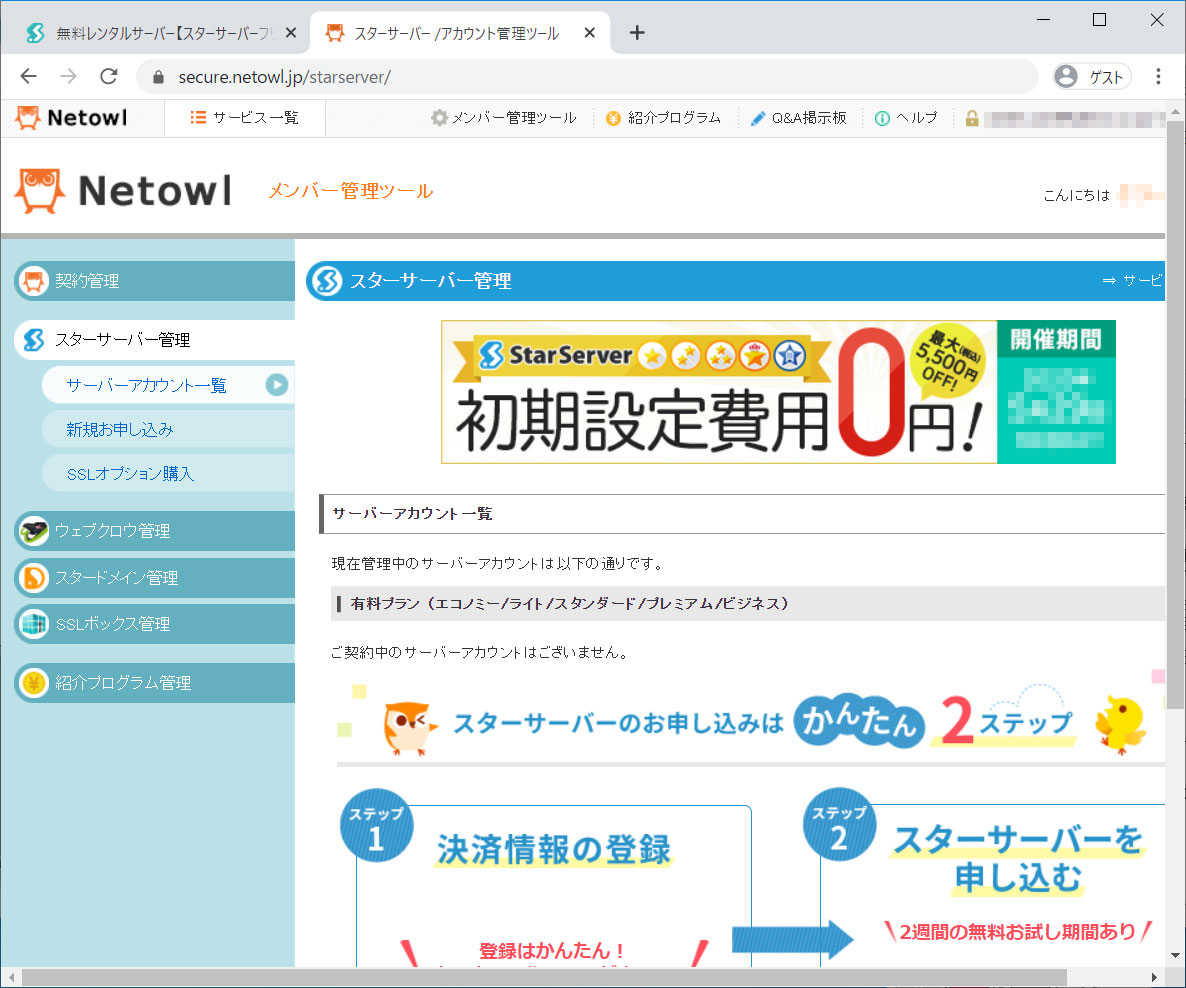The image size is (1186, 988).
Task: Click the 有料プラン section header text
Action: [570, 604]
